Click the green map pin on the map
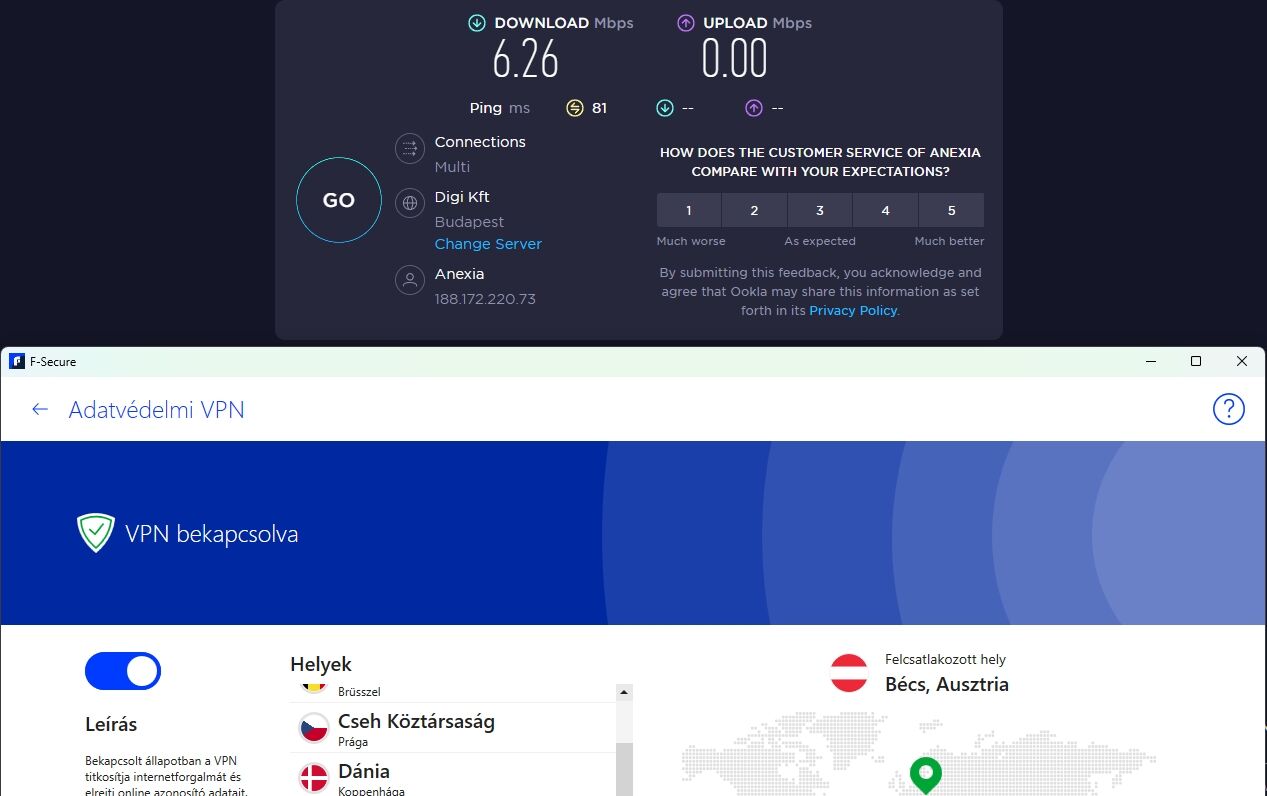Image resolution: width=1267 pixels, height=796 pixels. click(x=925, y=774)
